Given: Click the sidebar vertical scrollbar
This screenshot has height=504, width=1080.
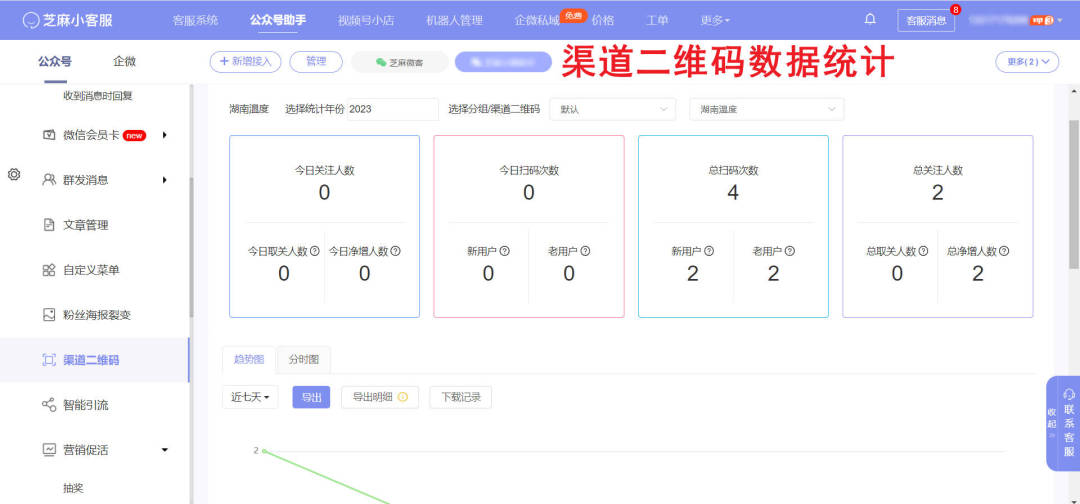Looking at the screenshot, I should tap(191, 248).
